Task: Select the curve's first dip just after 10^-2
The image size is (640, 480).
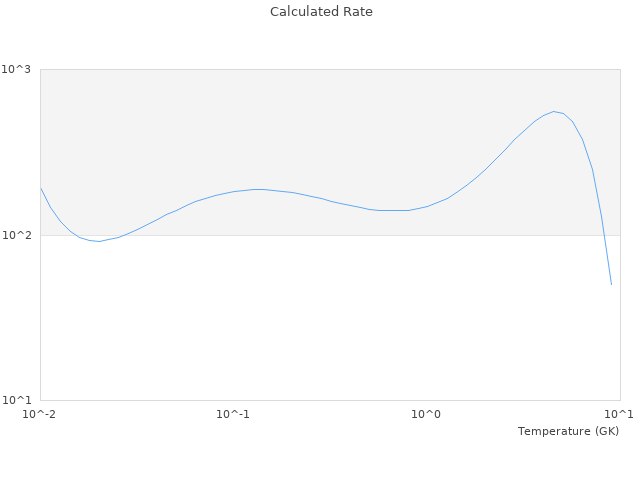Action: 98,241
